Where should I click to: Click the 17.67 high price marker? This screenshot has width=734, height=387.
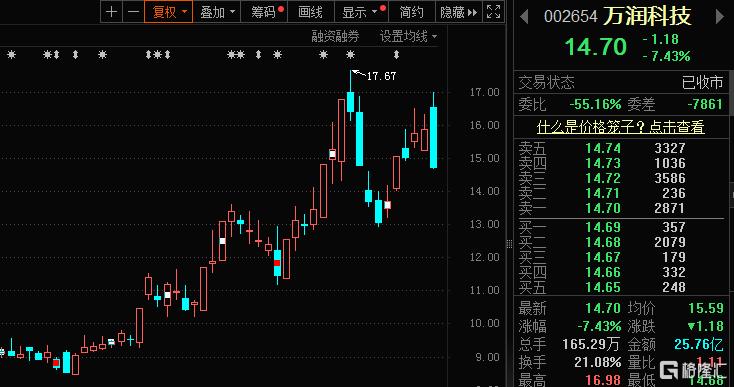(381, 76)
